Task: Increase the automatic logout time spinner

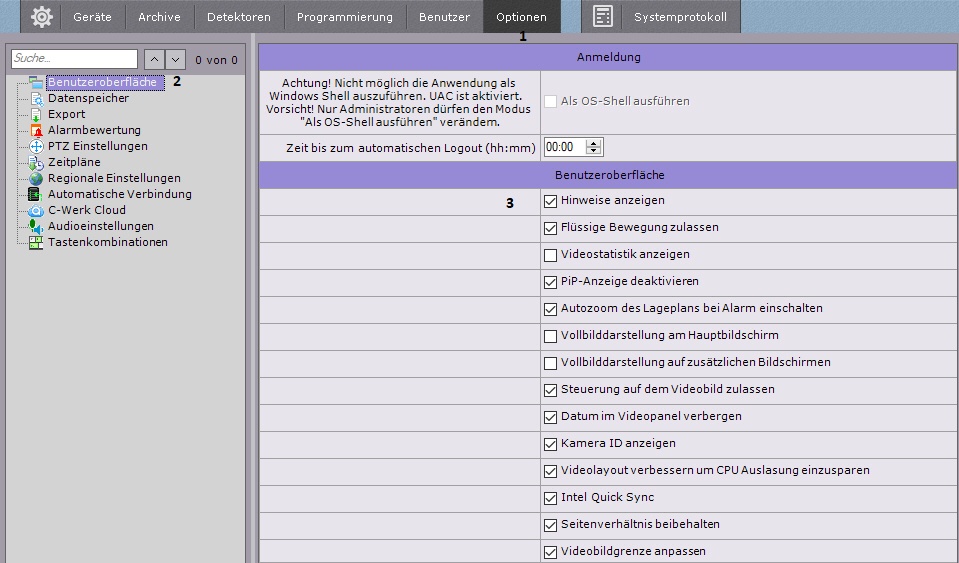Action: (595, 143)
